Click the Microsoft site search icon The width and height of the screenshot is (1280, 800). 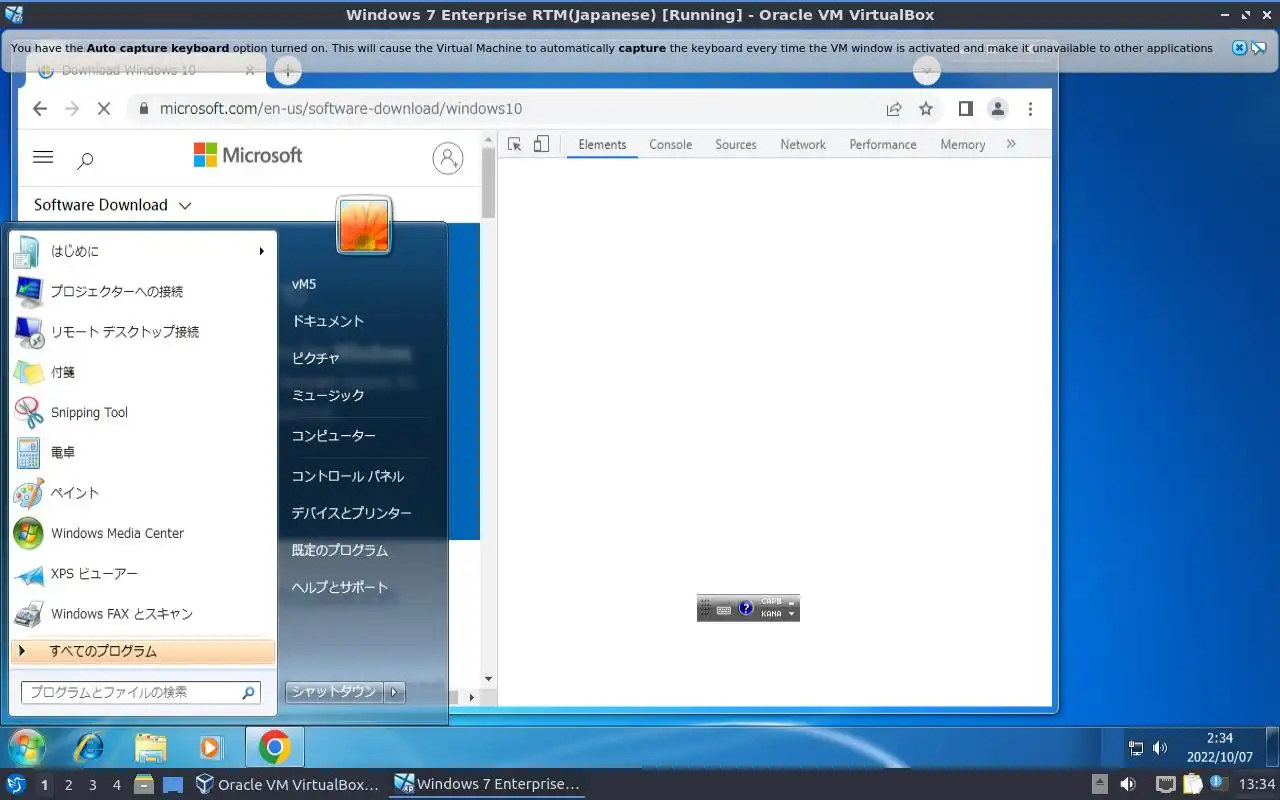tap(86, 160)
